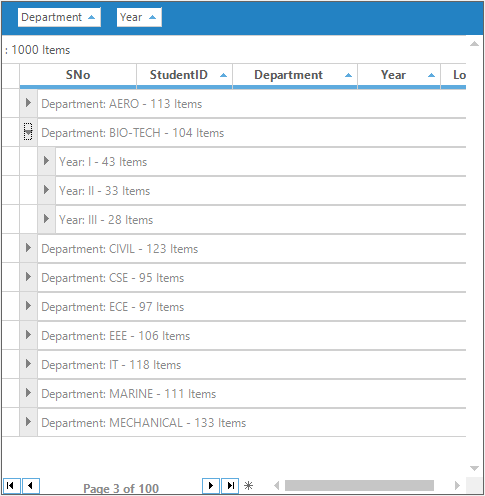Toggle sort on Department group chip
The width and height of the screenshot is (485, 496).
tap(59, 17)
